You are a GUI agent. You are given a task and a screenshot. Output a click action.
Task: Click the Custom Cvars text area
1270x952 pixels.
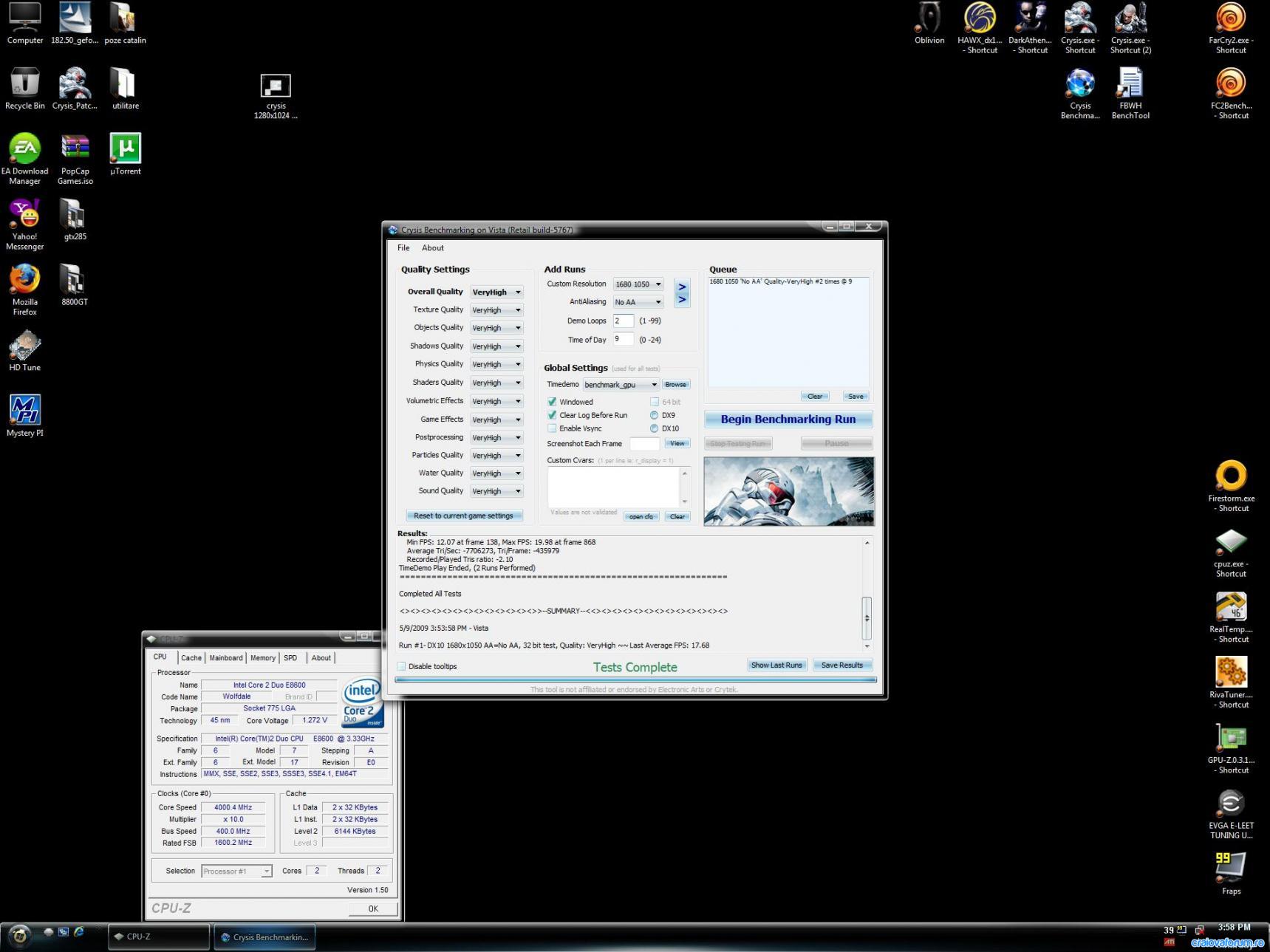615,487
